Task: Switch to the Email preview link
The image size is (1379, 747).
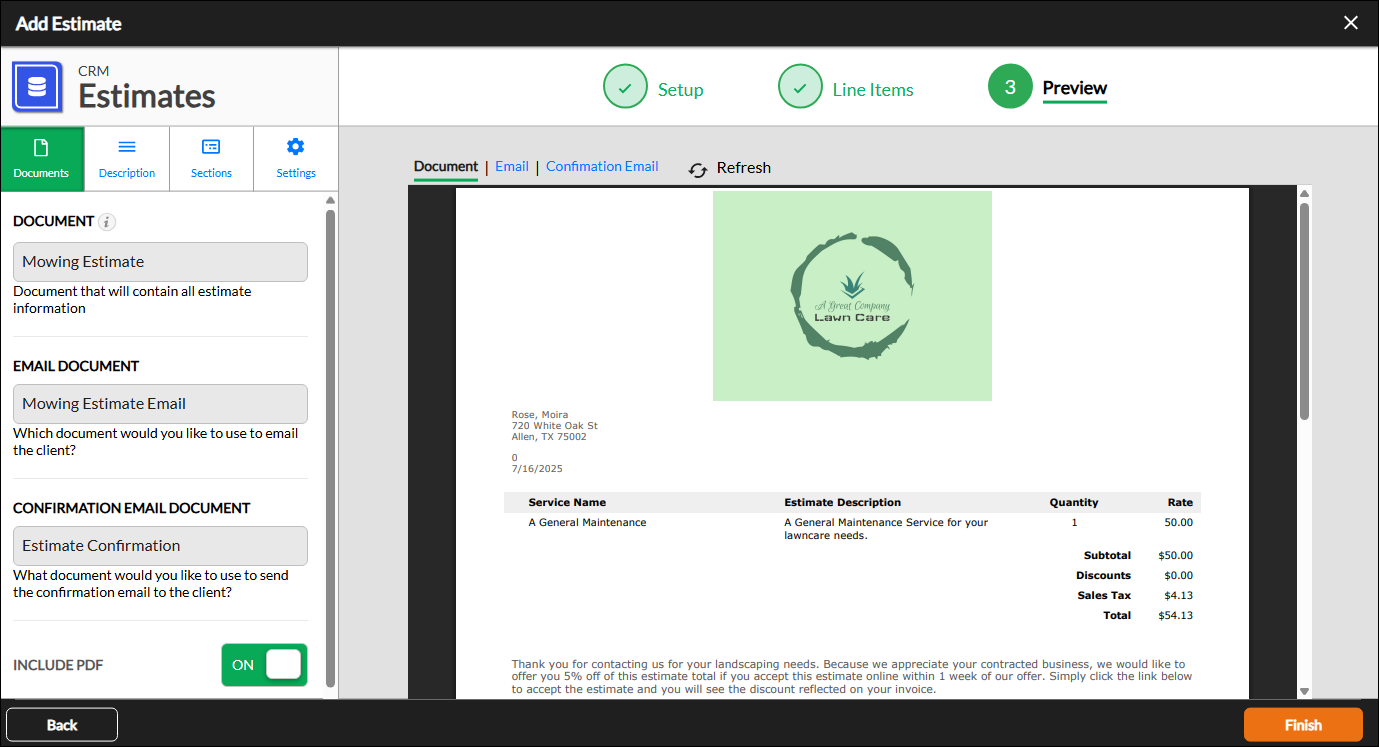Action: [512, 167]
